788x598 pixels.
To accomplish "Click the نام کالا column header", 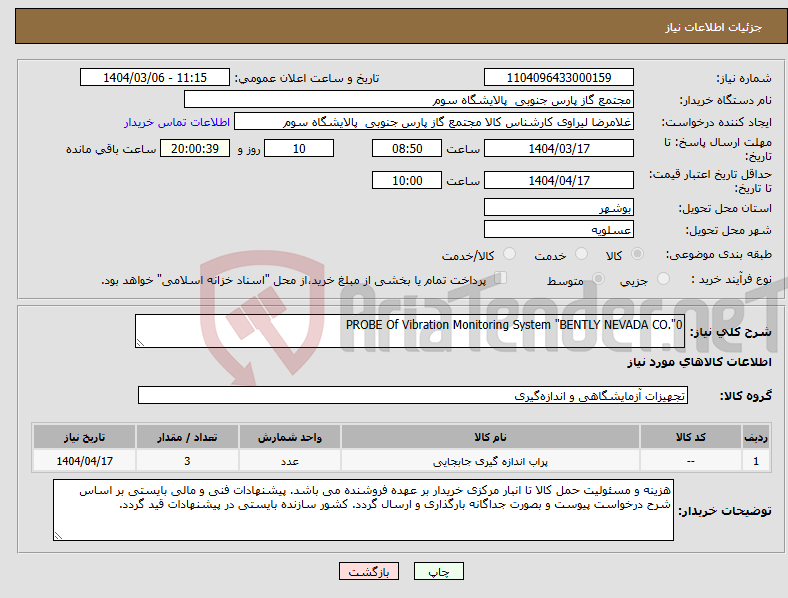I will [490, 437].
